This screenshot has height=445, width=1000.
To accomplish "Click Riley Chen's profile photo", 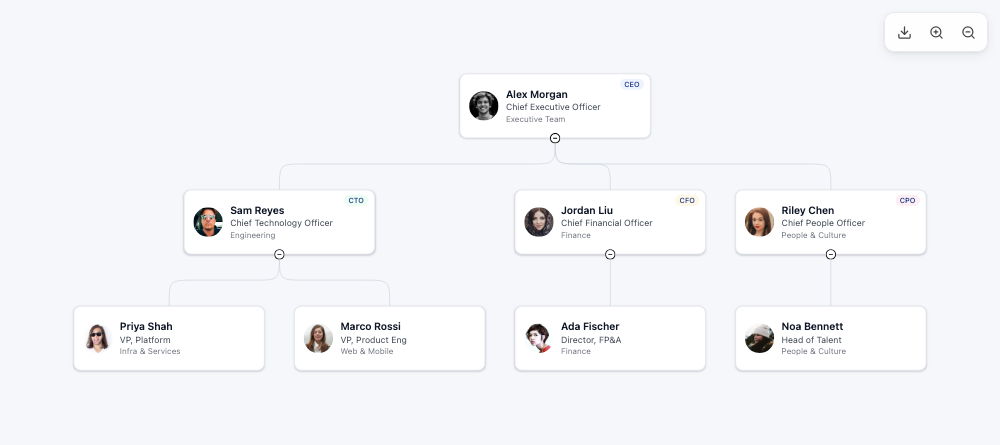I will 760,222.
